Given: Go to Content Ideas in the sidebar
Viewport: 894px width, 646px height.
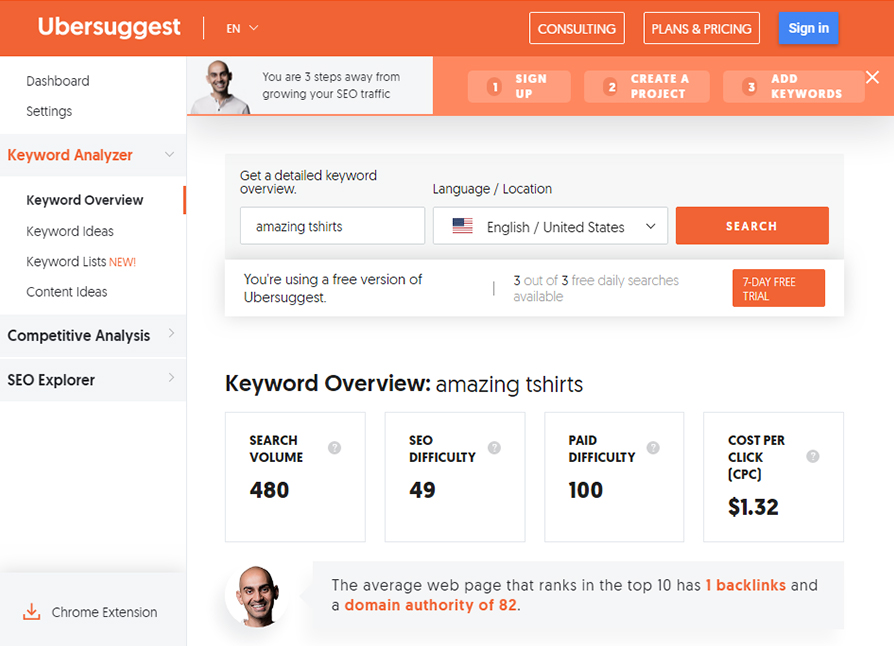Looking at the screenshot, I should 67,292.
